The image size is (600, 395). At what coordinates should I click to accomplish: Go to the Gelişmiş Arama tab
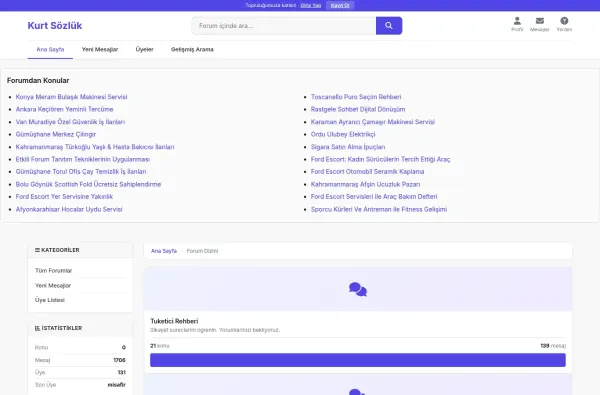click(192, 49)
